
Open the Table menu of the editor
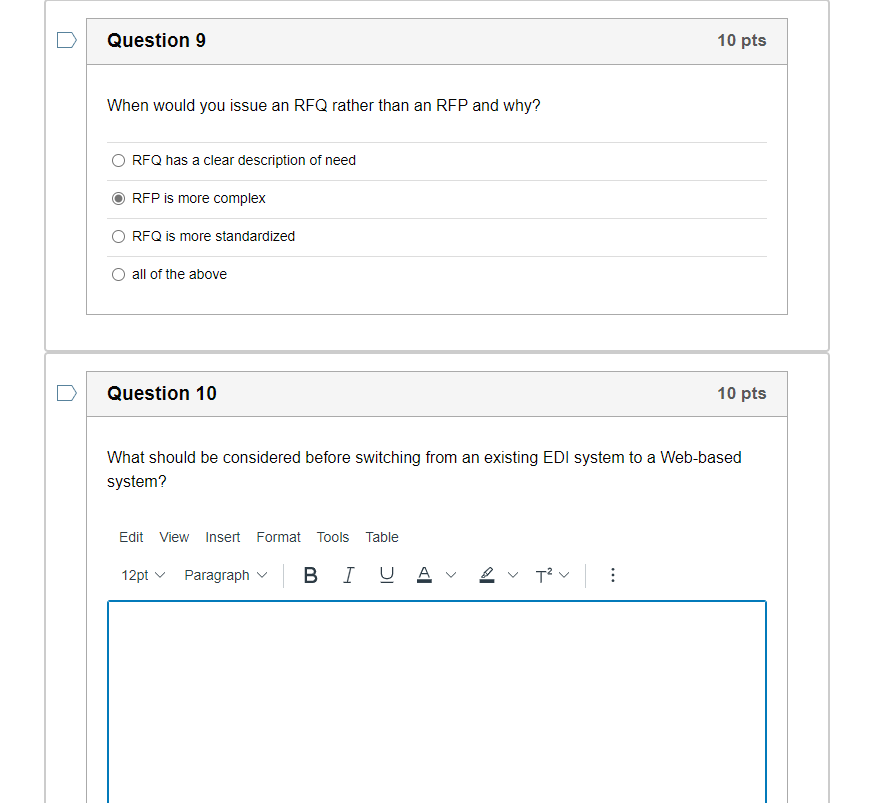381,537
